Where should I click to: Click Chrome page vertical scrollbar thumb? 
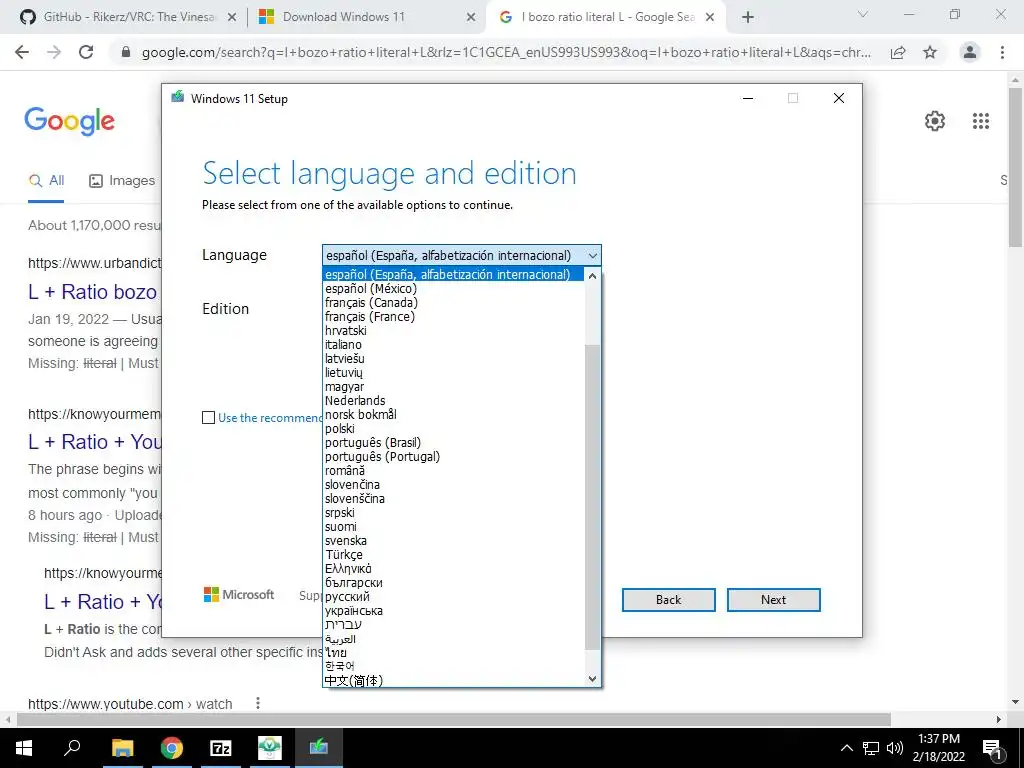click(x=1016, y=167)
